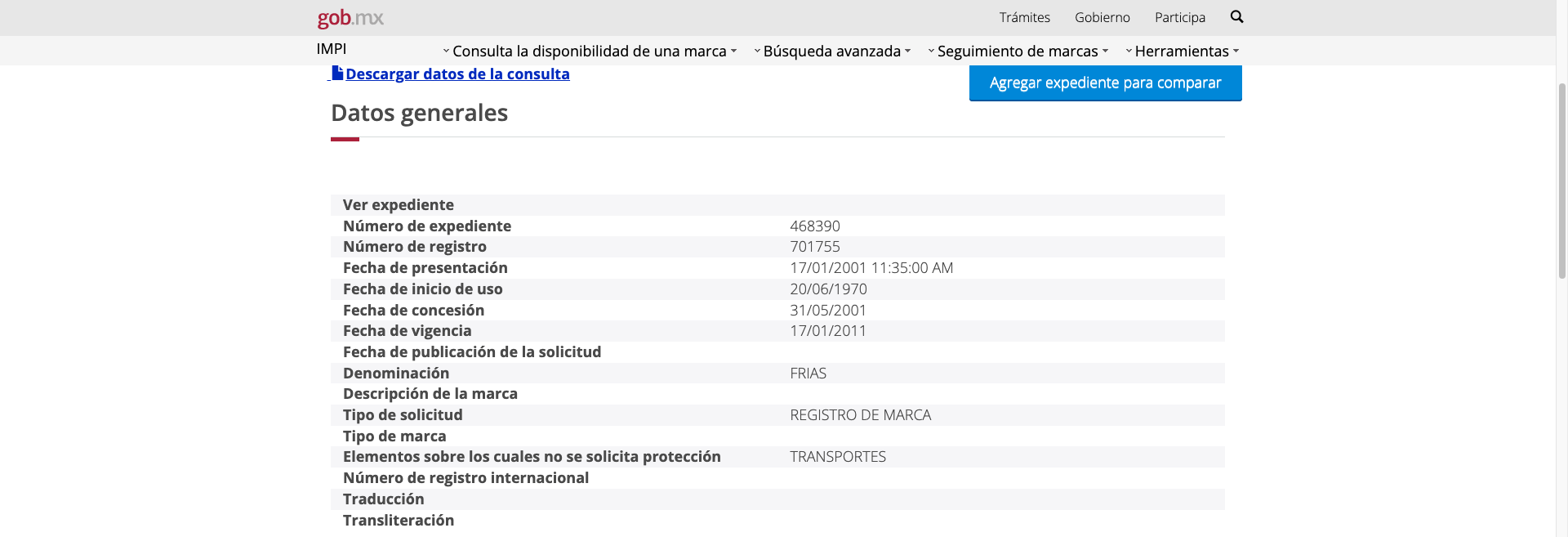The height and width of the screenshot is (537, 1568).
Task: Click the chevron before Búsqueda avanzada
Action: click(757, 51)
